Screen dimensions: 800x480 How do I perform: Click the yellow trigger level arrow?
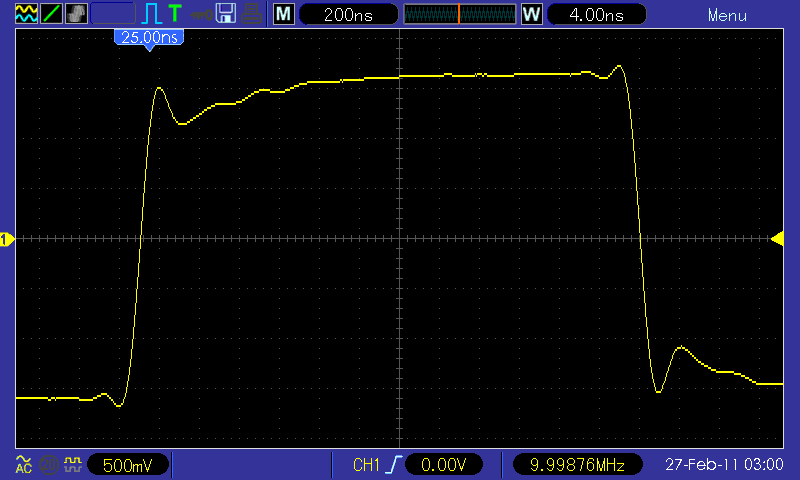[777, 239]
